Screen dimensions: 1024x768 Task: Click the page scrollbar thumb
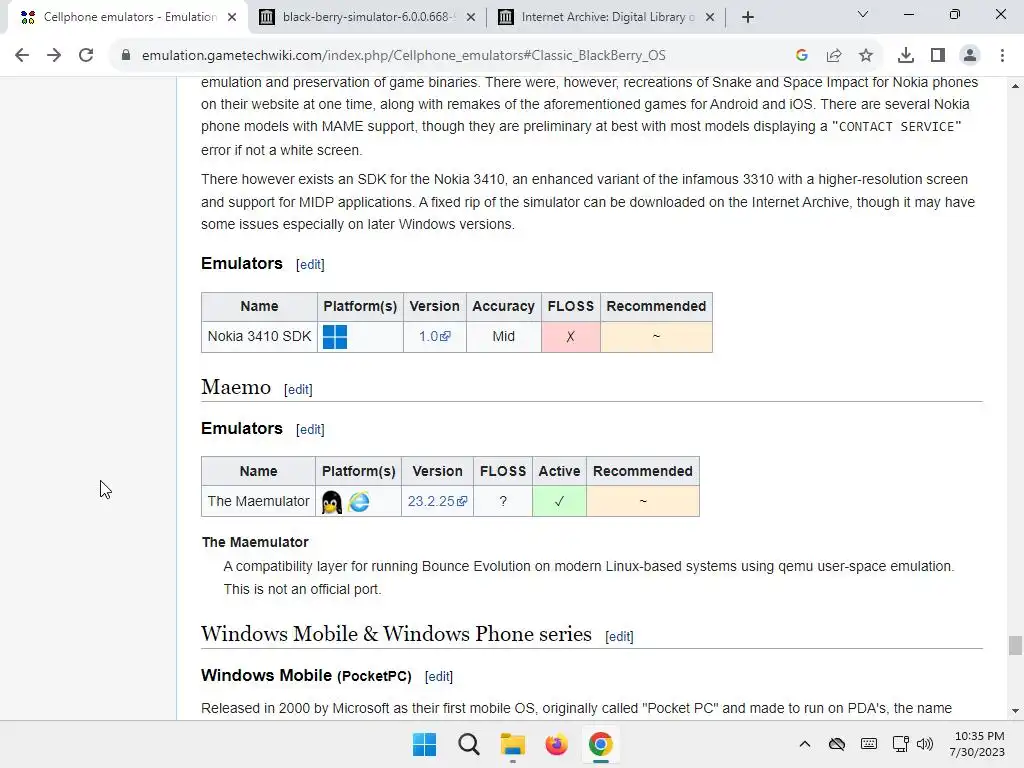click(1015, 645)
